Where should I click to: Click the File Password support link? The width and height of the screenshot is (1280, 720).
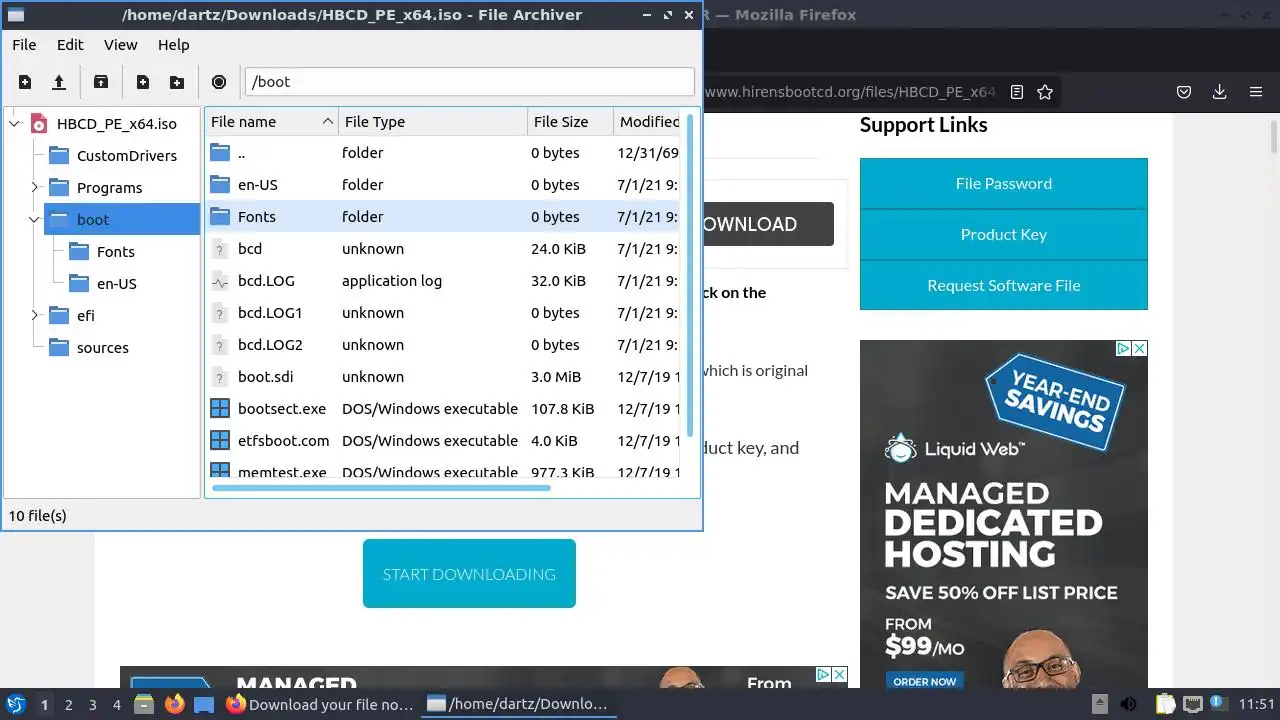(1004, 183)
